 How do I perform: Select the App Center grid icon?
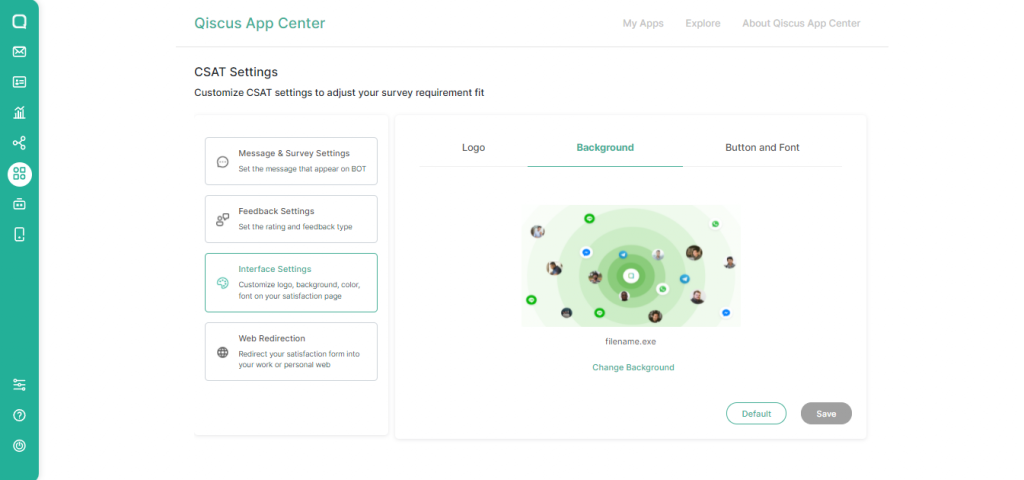[19, 174]
